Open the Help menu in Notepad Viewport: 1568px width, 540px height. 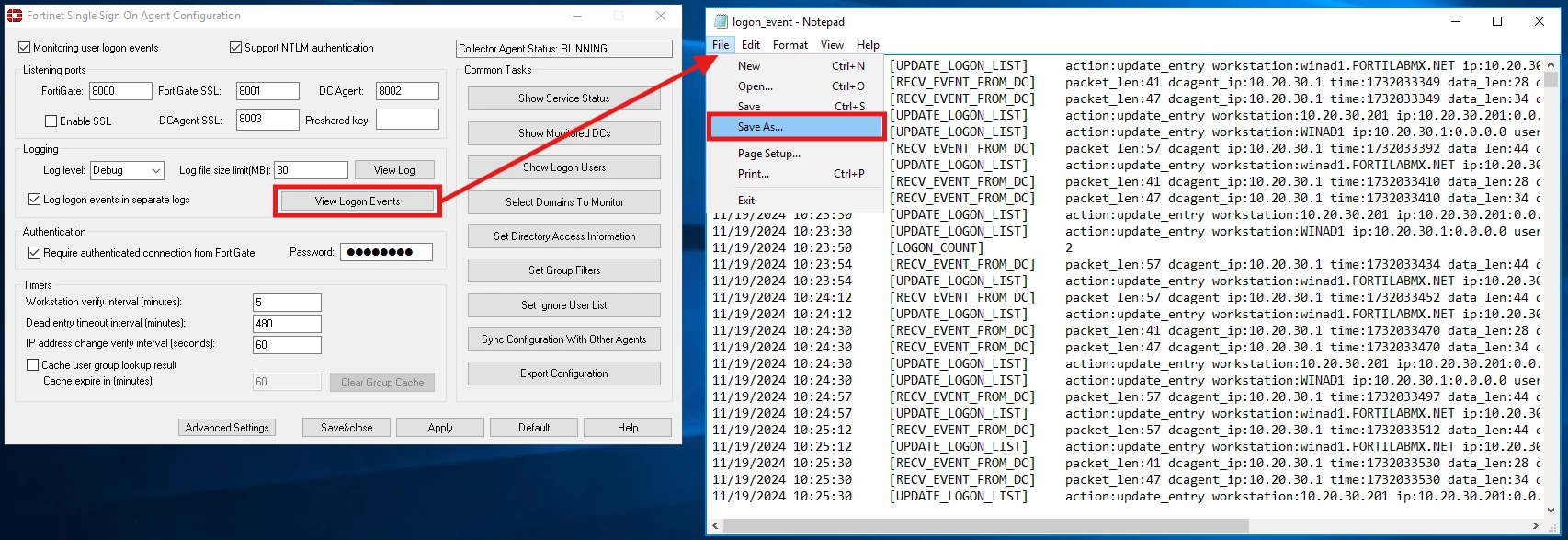click(868, 44)
